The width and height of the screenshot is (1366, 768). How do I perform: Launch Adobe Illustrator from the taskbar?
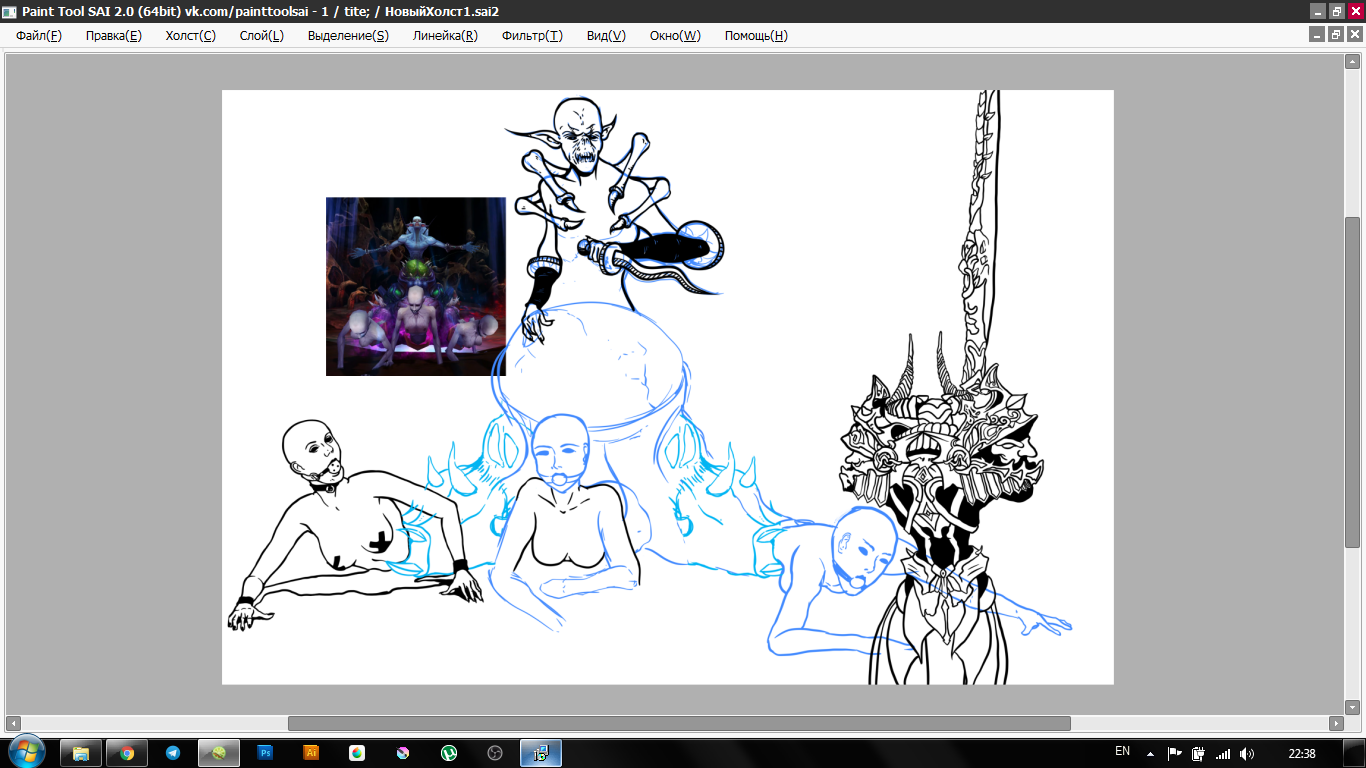click(x=311, y=753)
